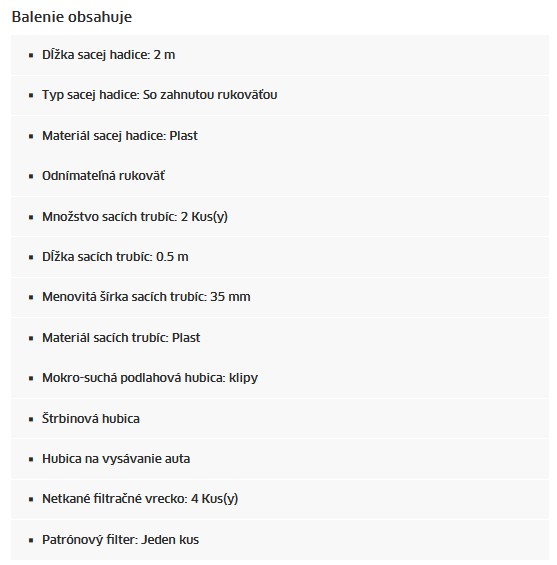Click 'Materiál sacích trubíc: Plast' entry

coord(121,338)
